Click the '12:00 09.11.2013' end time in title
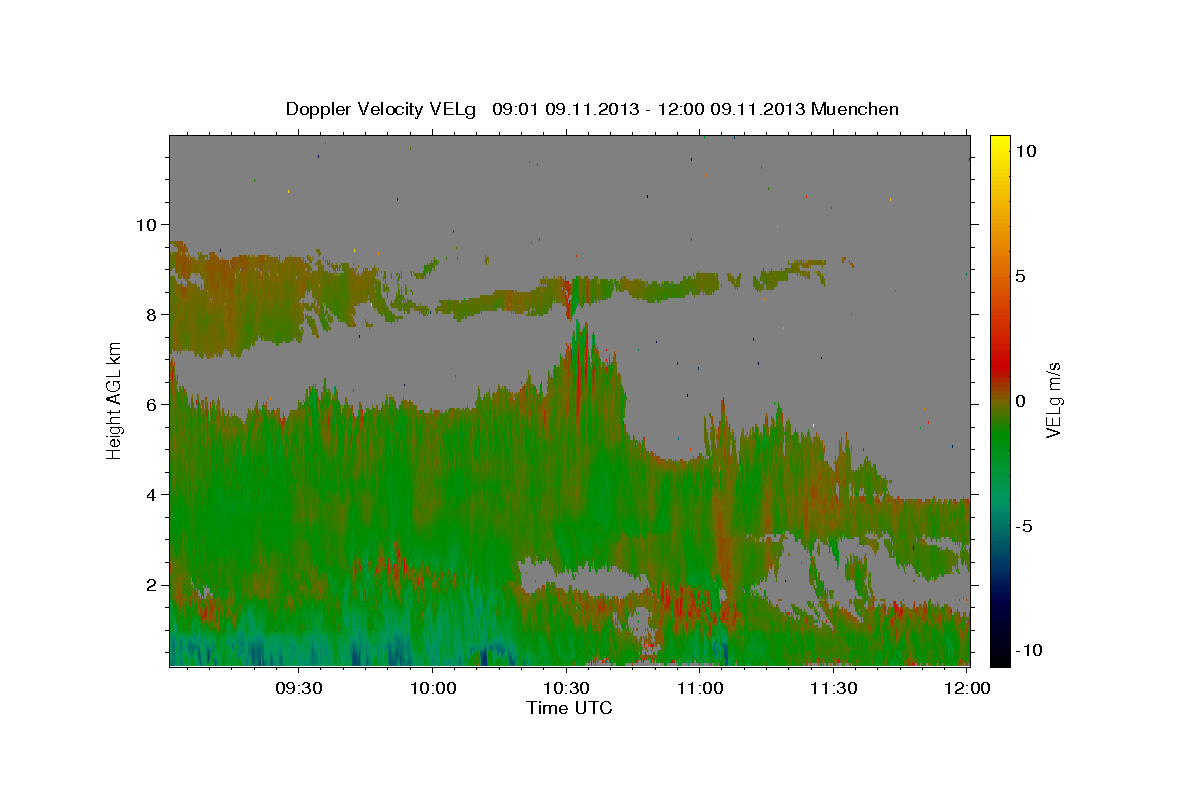Image resolution: width=1200 pixels, height=800 pixels. tap(731, 109)
